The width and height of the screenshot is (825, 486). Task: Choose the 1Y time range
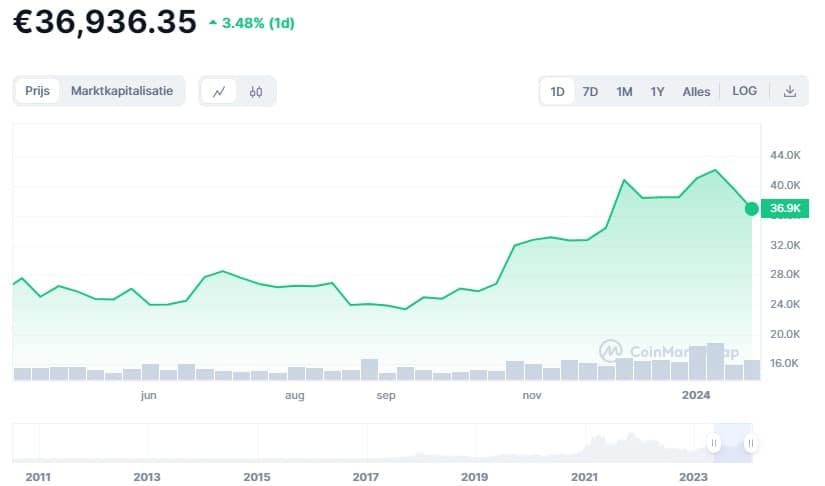[657, 92]
